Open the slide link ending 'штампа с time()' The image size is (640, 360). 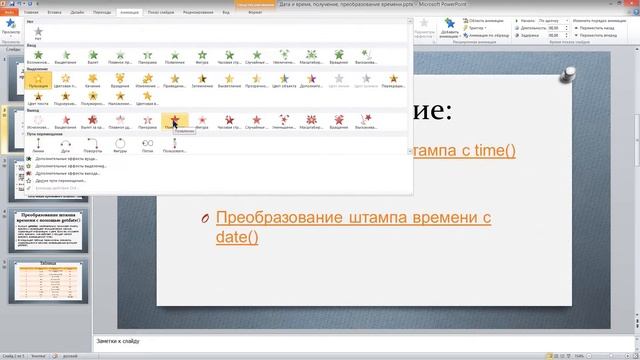464,151
